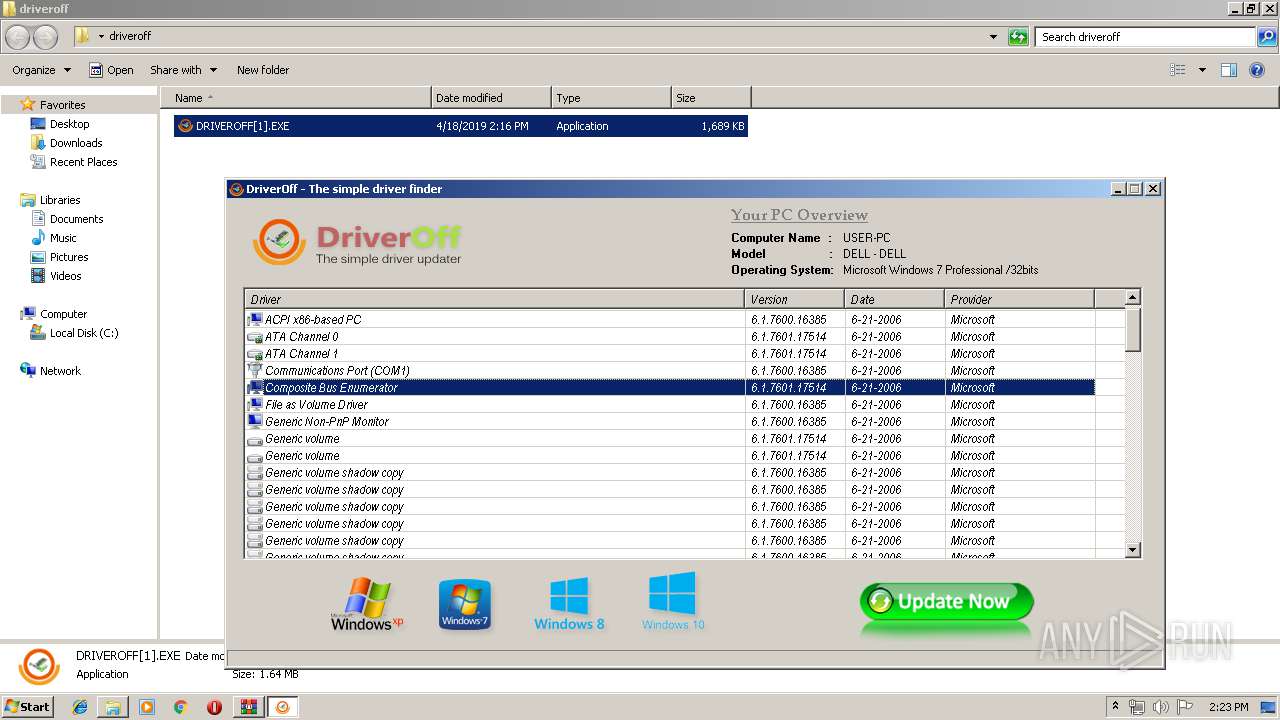The image size is (1280, 720).
Task: Sort driver list by Driver column header
Action: (x=495, y=299)
